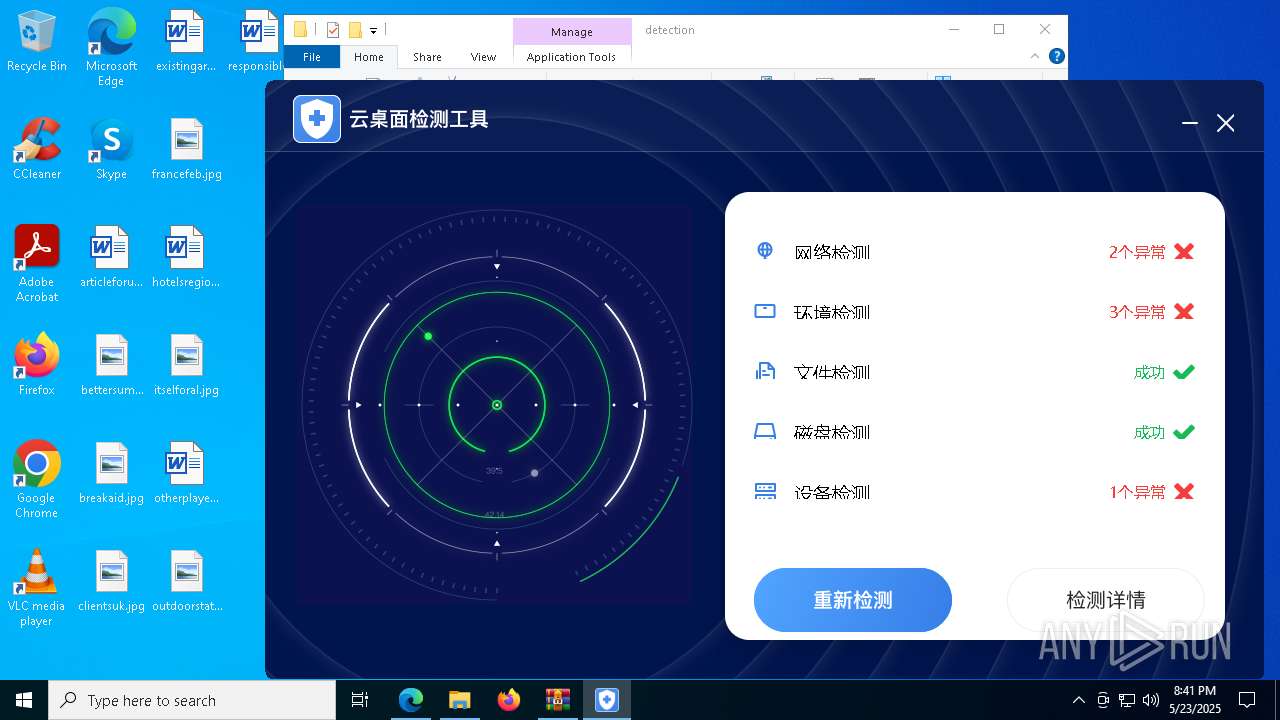Click the cloud desktop tool shield logo
The width and height of the screenshot is (1280, 720).
pyautogui.click(x=317, y=119)
